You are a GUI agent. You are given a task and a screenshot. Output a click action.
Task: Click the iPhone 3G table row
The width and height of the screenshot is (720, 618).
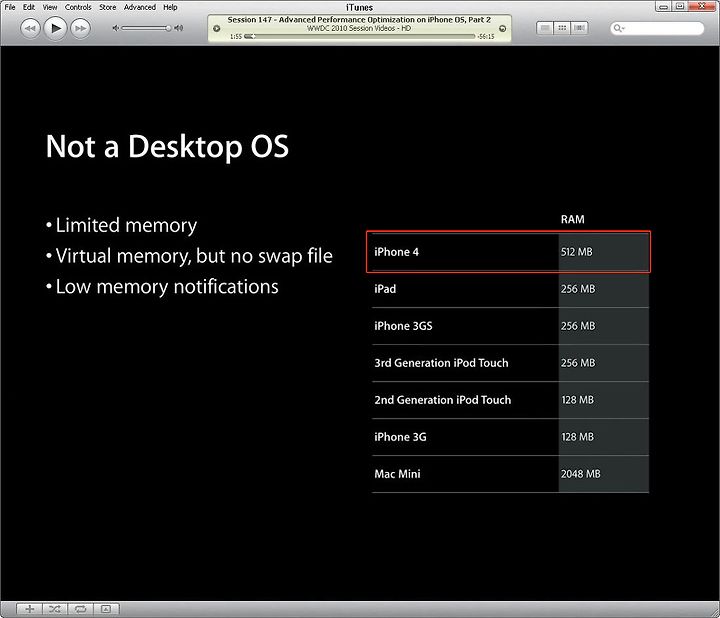pos(510,437)
